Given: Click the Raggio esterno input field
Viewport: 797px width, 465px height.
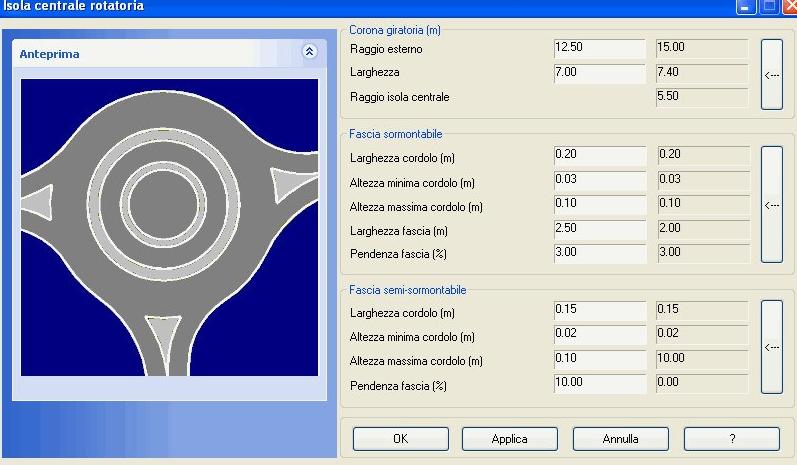Looking at the screenshot, I should tap(599, 48).
